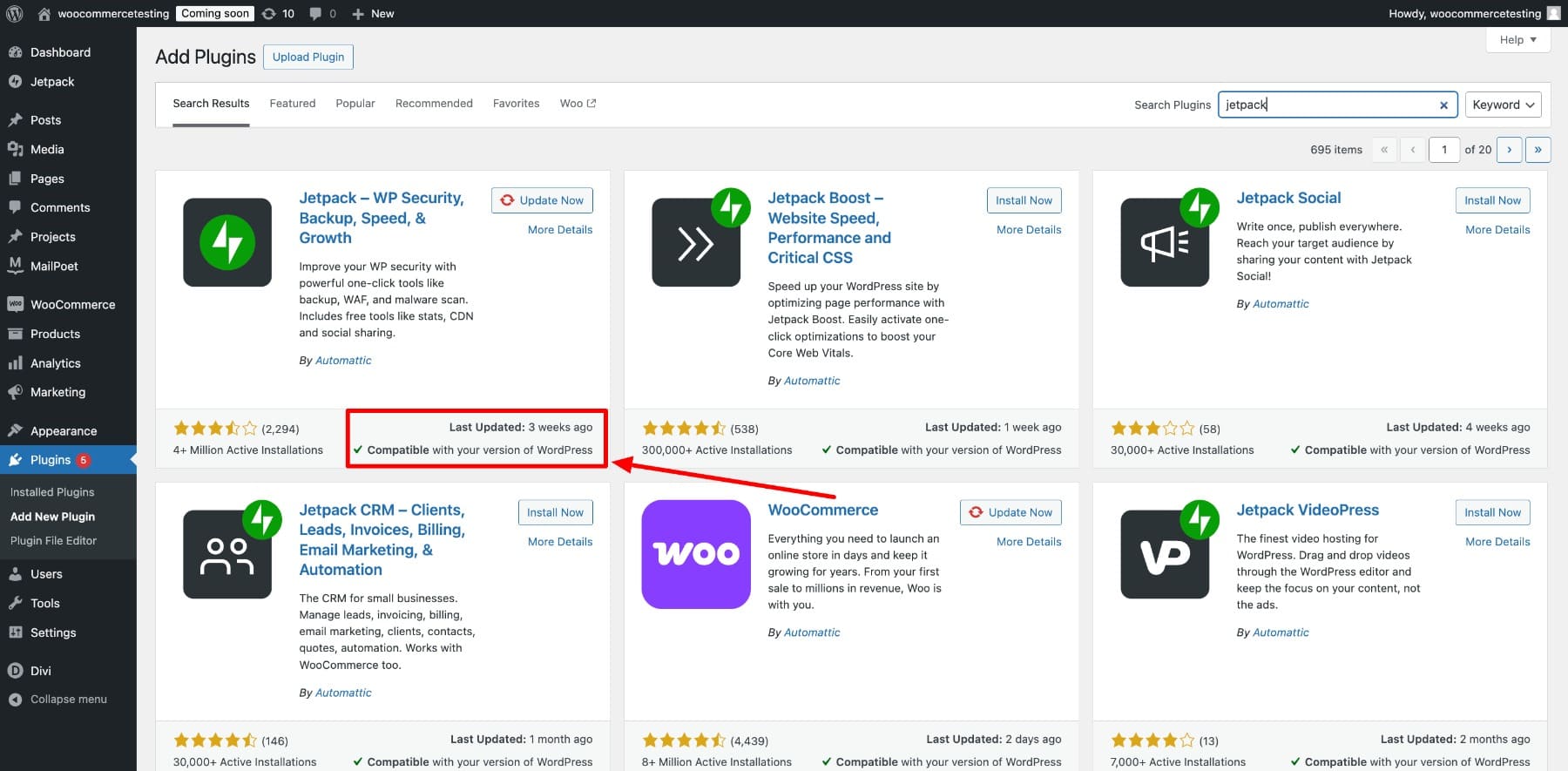
Task: Click the WordPress logo in admin bar
Action: tap(14, 13)
